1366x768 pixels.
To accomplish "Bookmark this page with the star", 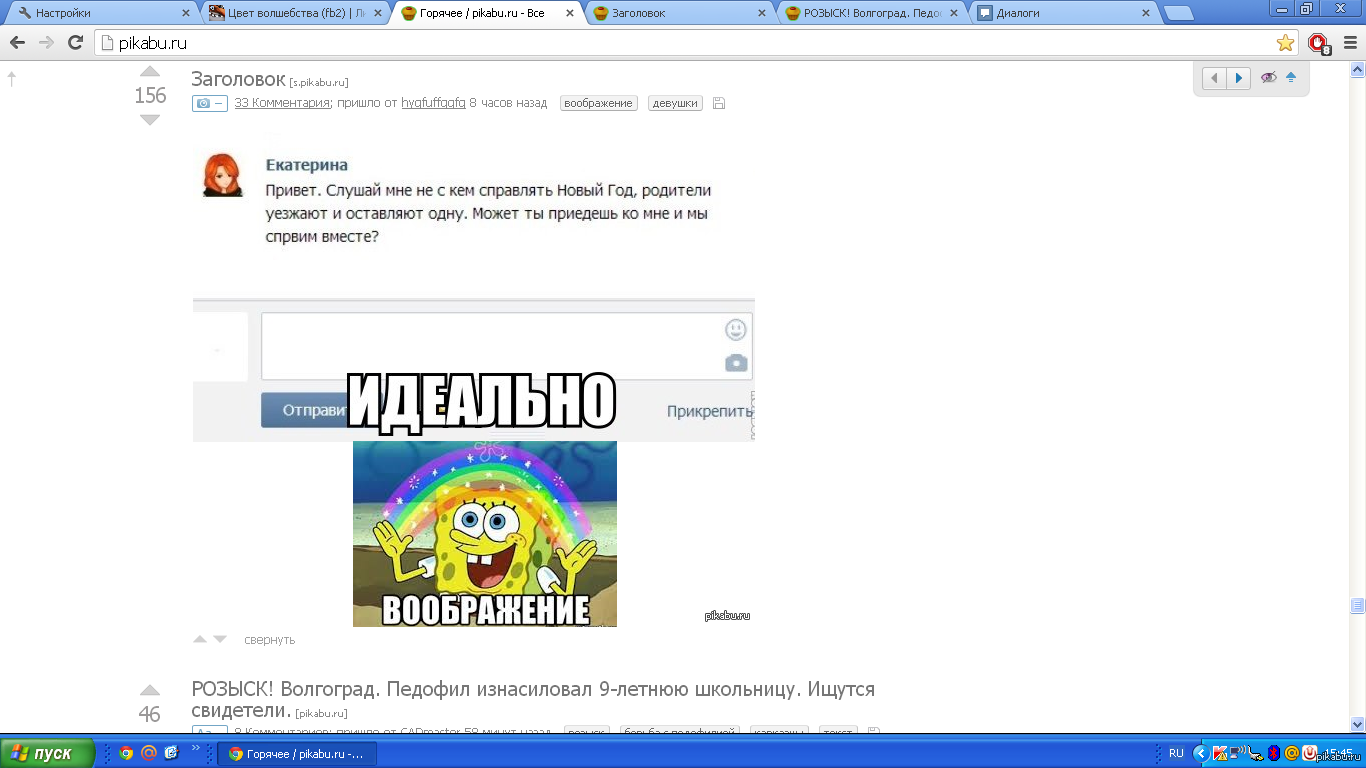I will pyautogui.click(x=1285, y=43).
